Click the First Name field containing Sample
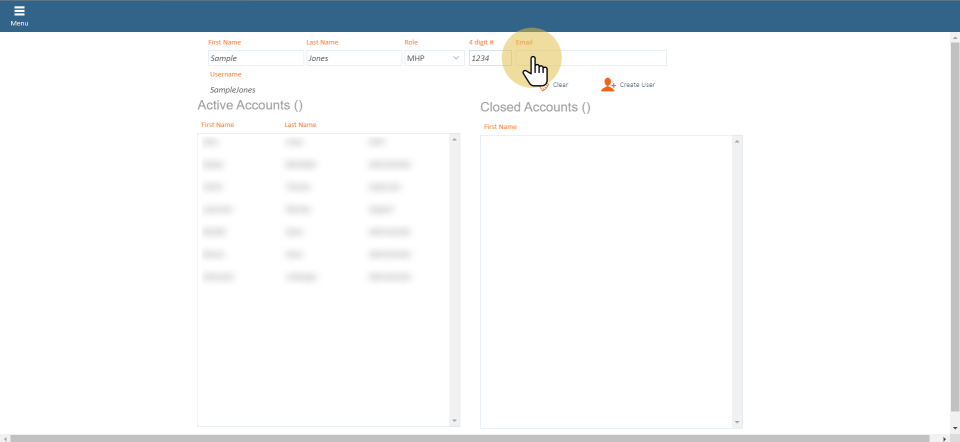 tap(254, 58)
